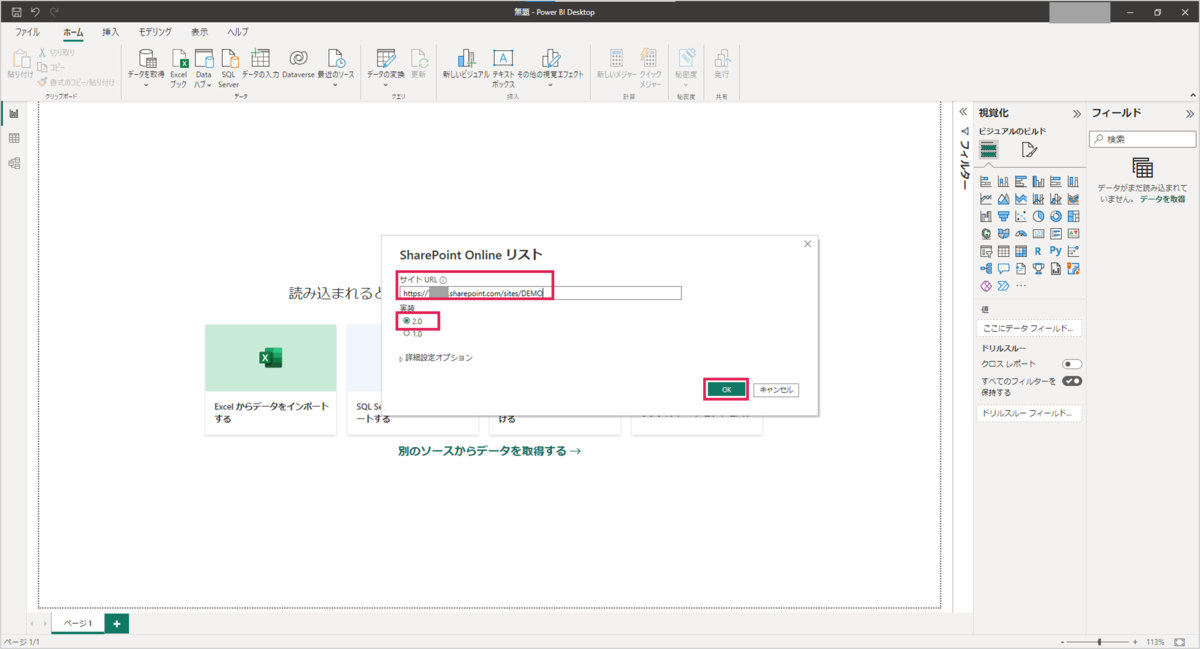Viewport: 1200px width, 649px height.
Task: Click the info icon beside サイト URL
Action: [443, 281]
